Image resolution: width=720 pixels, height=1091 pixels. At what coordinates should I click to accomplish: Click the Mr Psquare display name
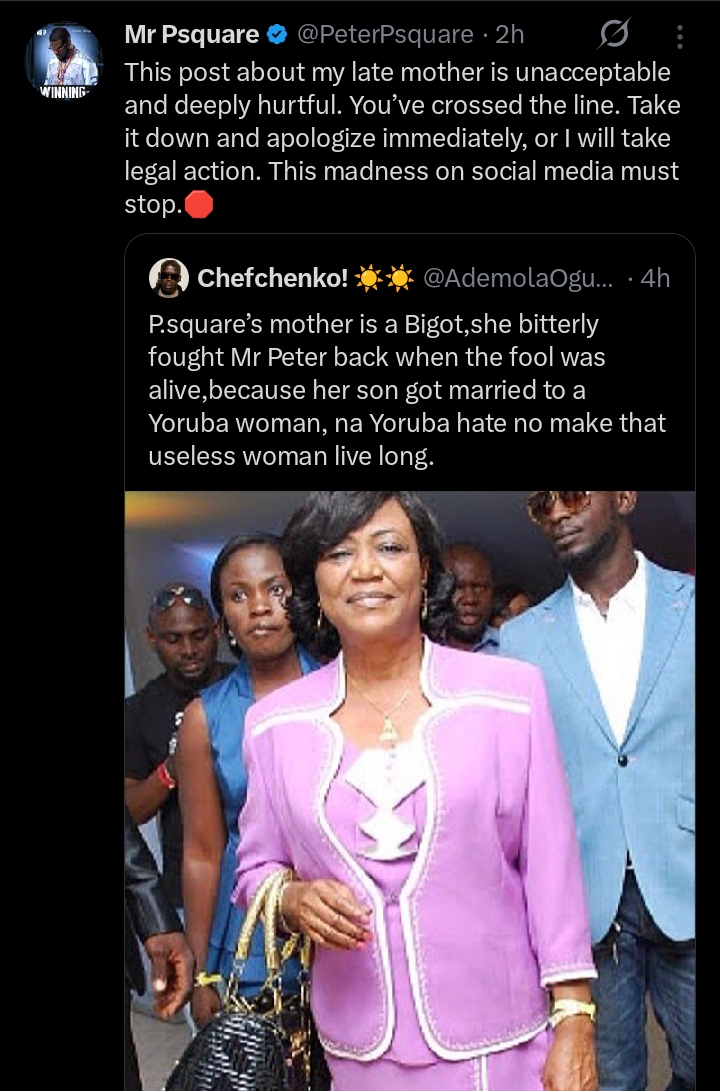coord(191,36)
